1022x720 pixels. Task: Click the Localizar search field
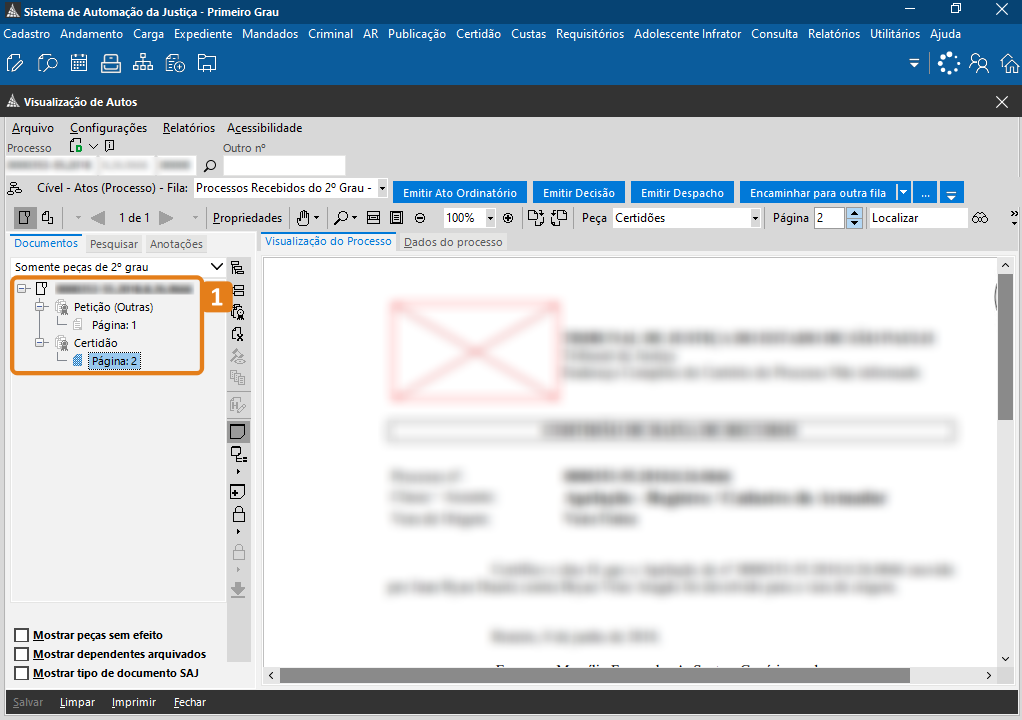coord(918,218)
